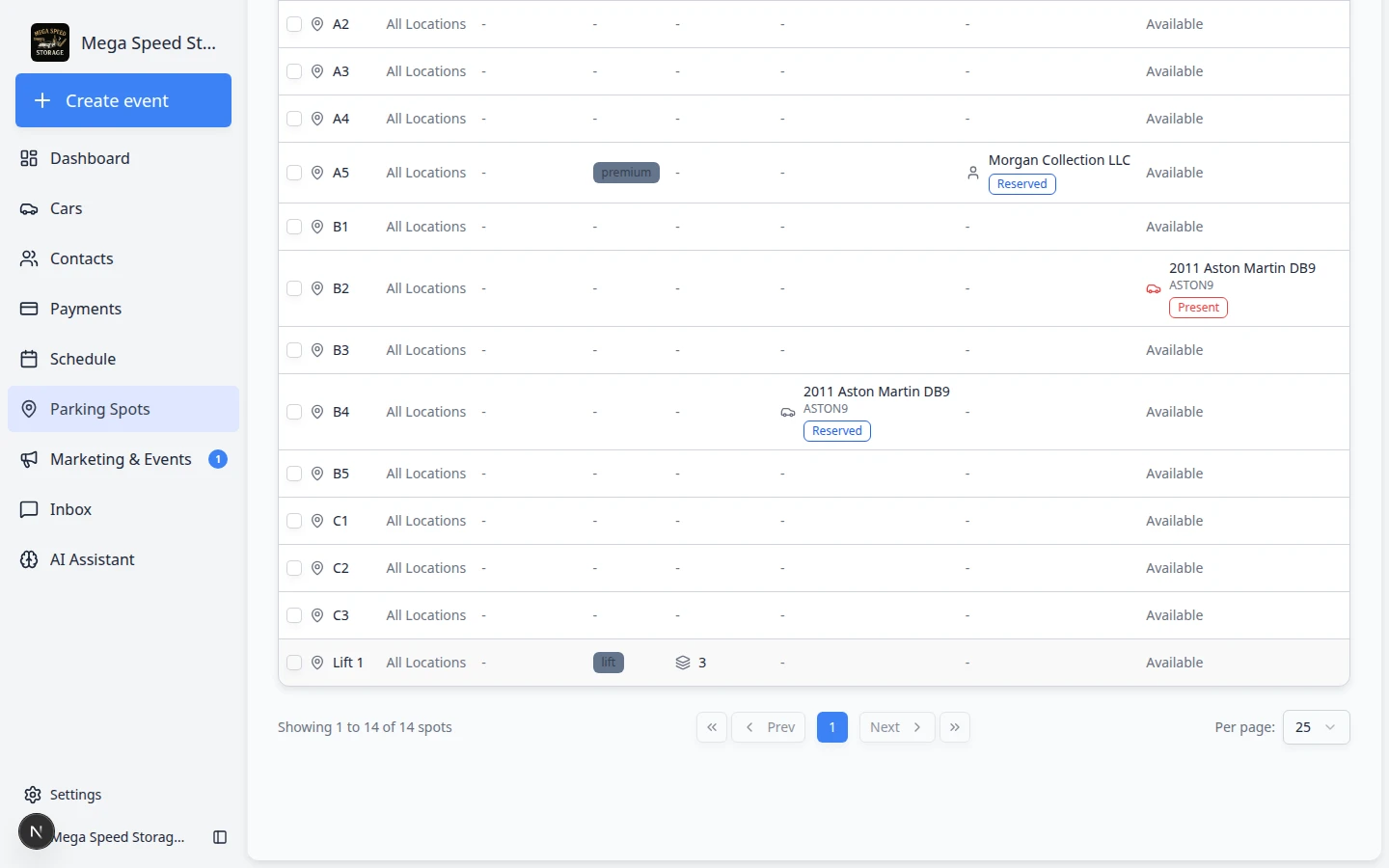Click the Schedule calendar icon
This screenshot has width=1389, height=868.
[29, 359]
